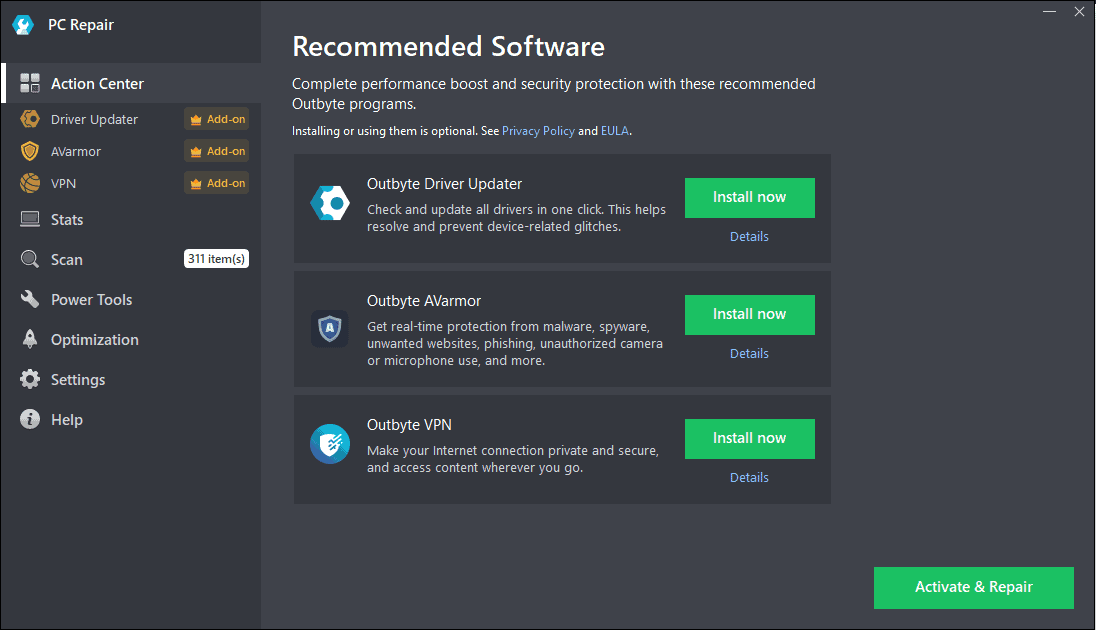Viewport: 1096px width, 630px height.
Task: Click the Outbyte AVarmor title
Action: coord(424,301)
